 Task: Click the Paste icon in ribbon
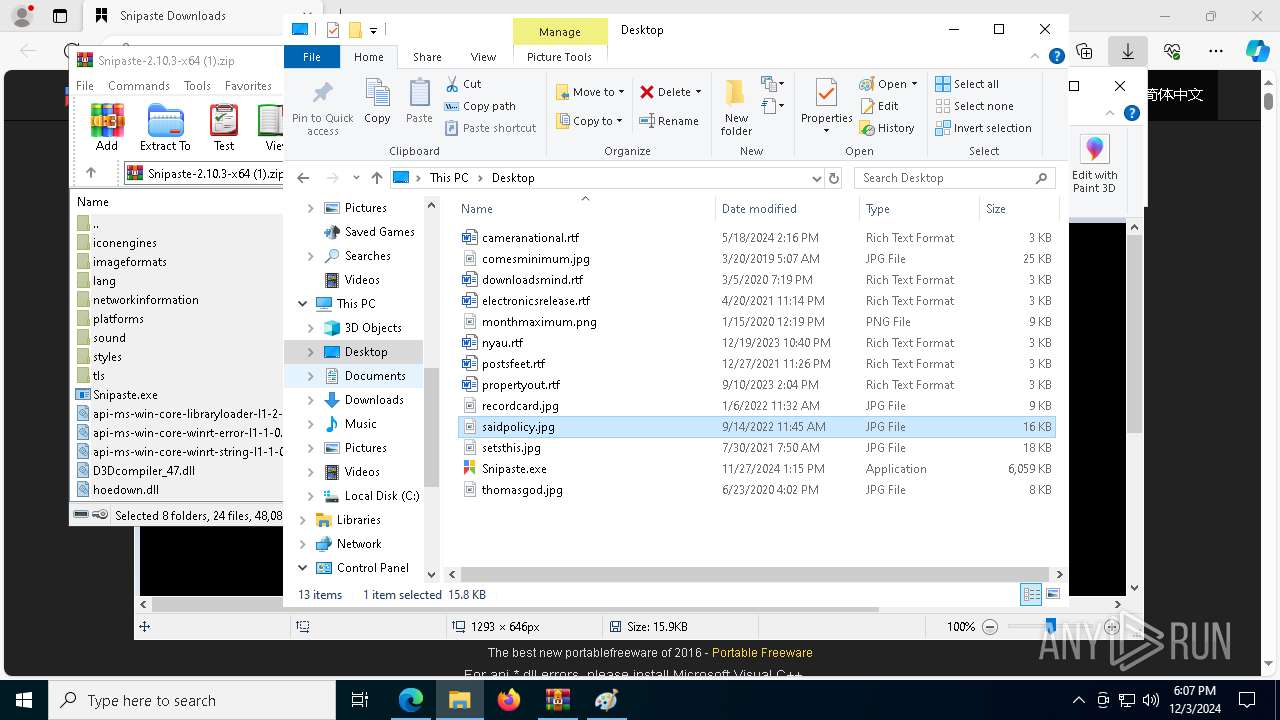[x=419, y=101]
